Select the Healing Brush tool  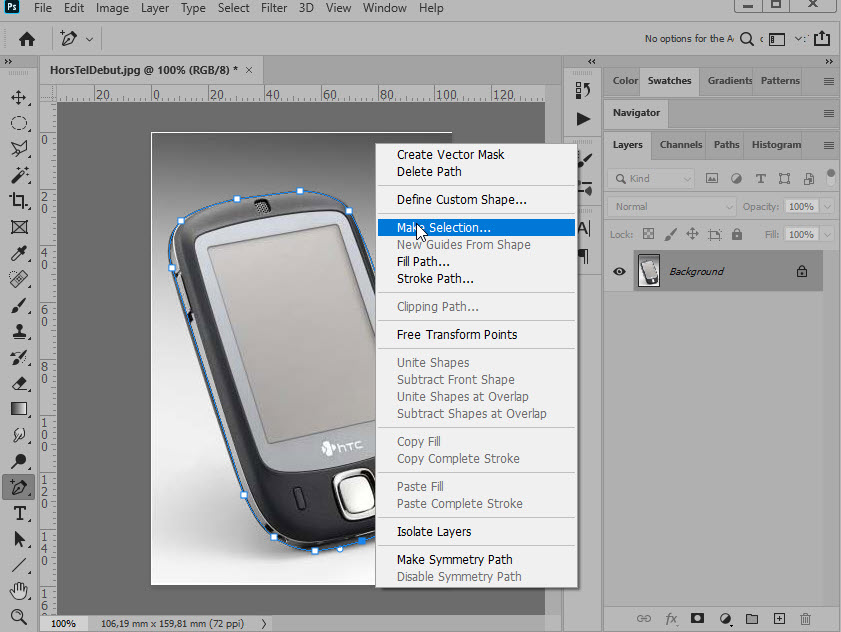tap(19, 279)
